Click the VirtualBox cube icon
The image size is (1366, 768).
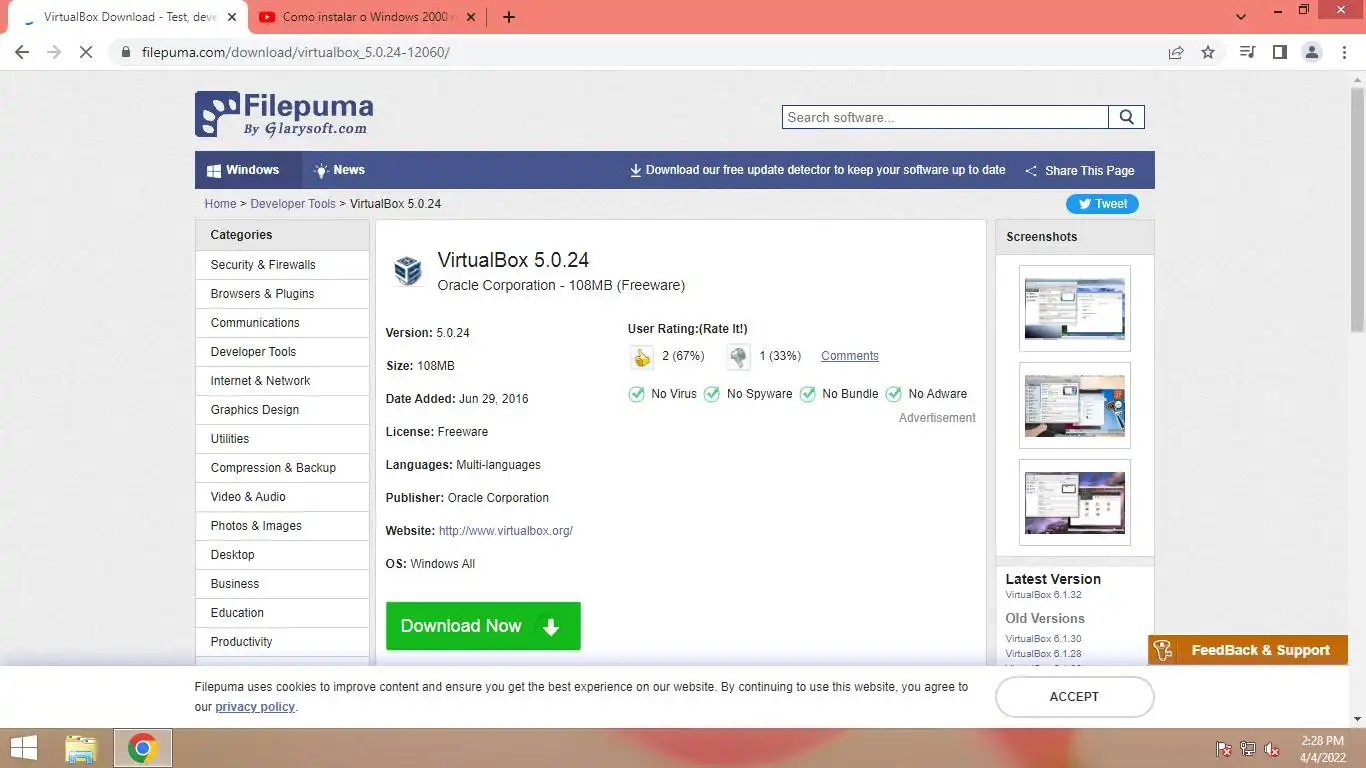407,270
